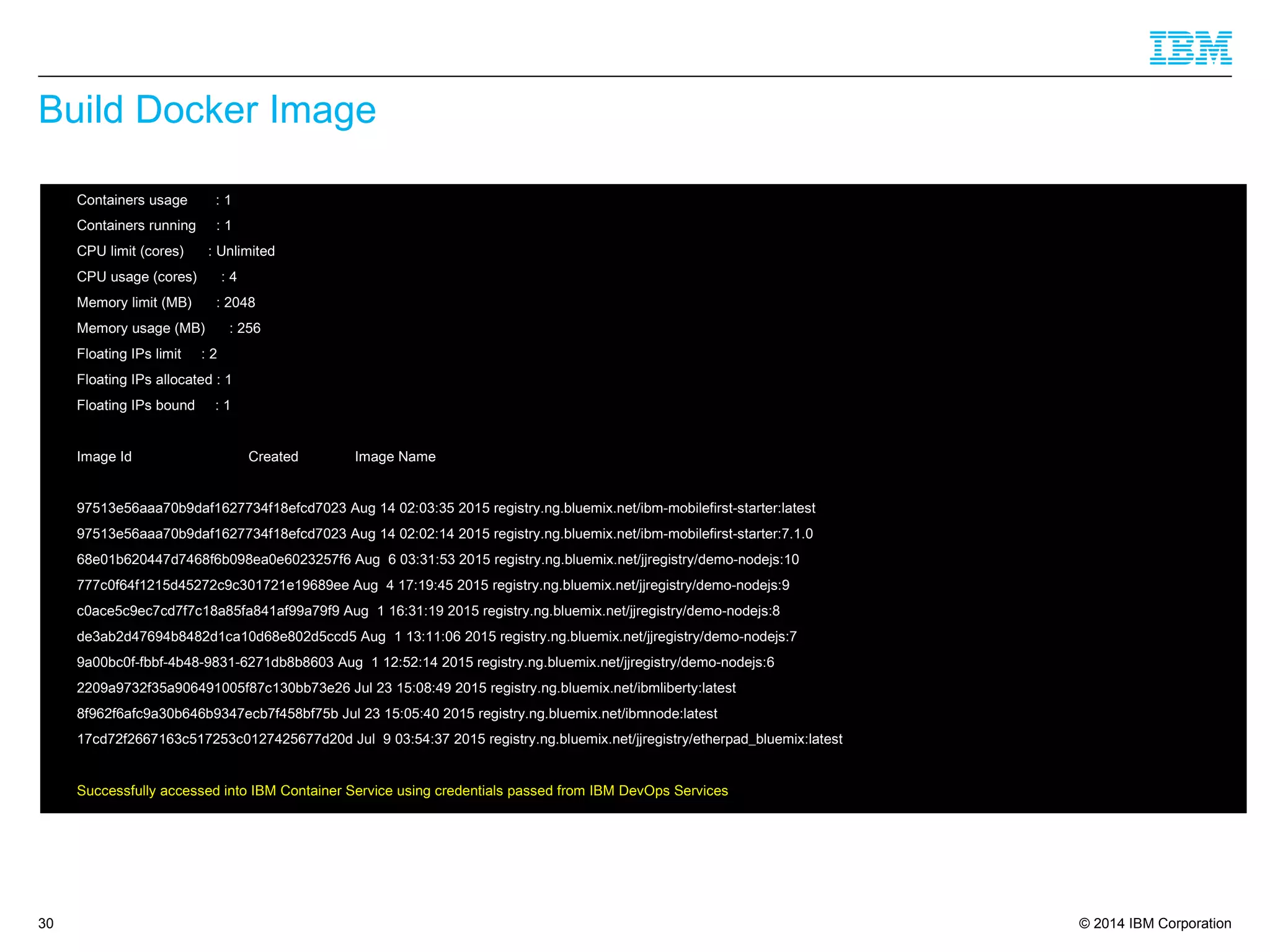Select the demo-nodejs:7 image row

(x=437, y=637)
